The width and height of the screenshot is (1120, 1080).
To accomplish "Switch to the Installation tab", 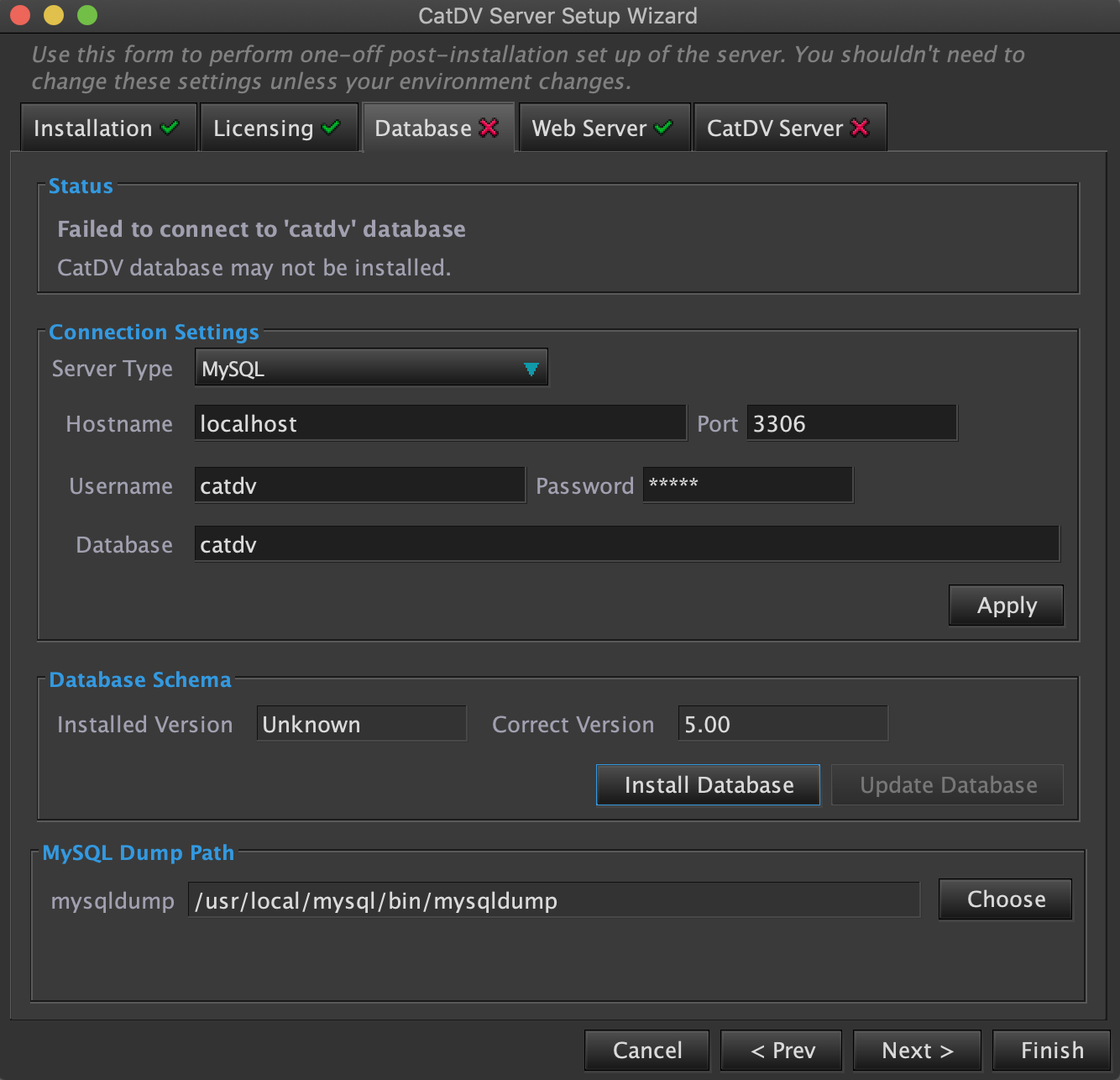I will coord(108,128).
